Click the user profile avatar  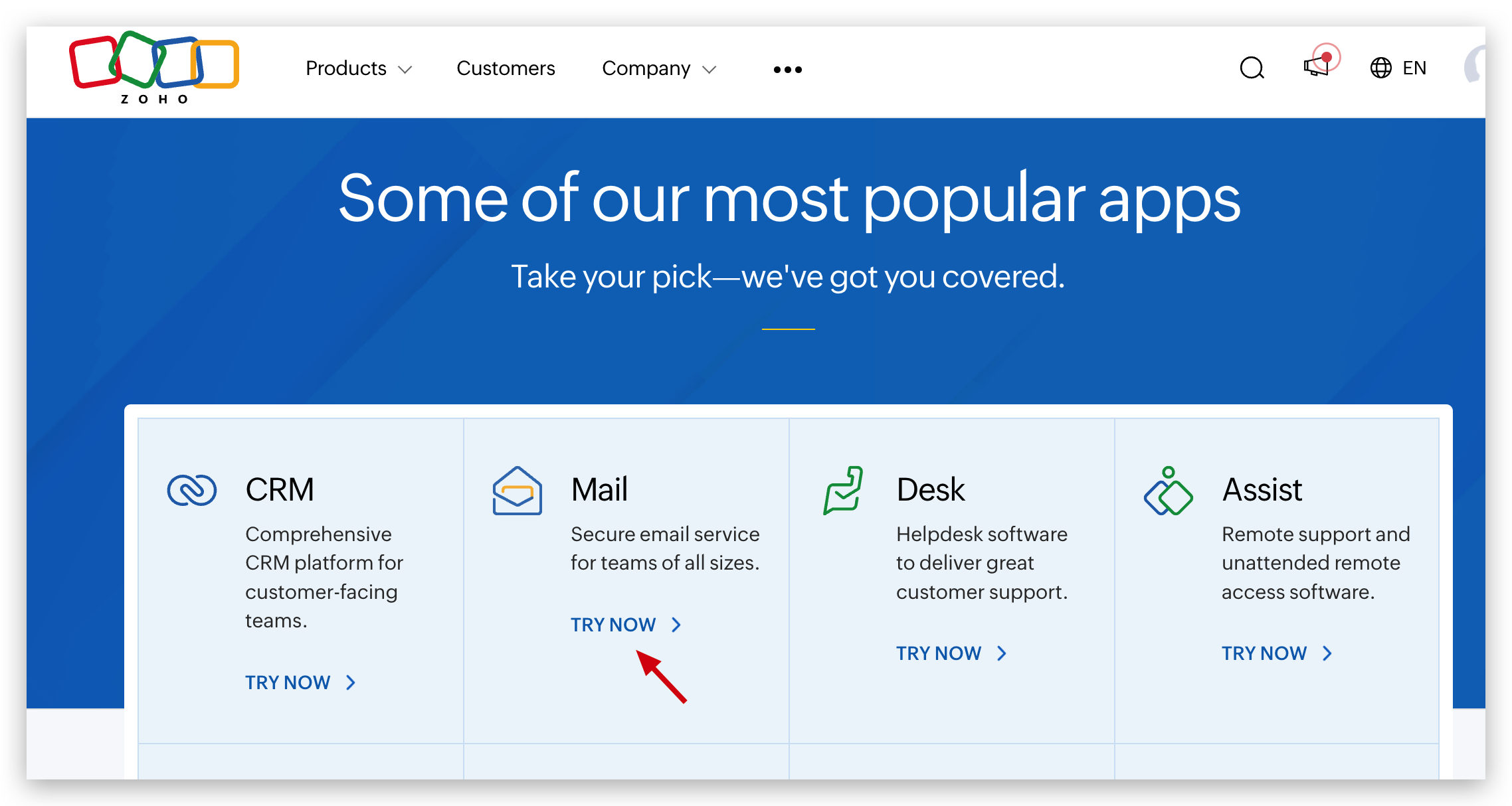tap(1476, 66)
